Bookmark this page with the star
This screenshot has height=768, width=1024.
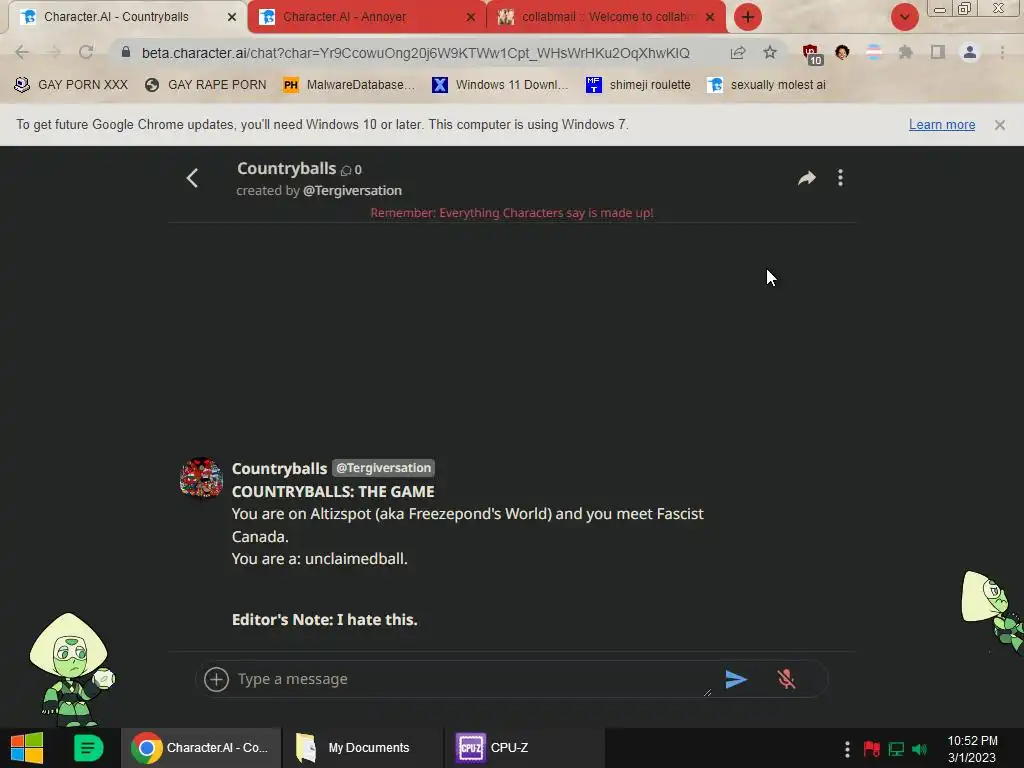[x=770, y=52]
